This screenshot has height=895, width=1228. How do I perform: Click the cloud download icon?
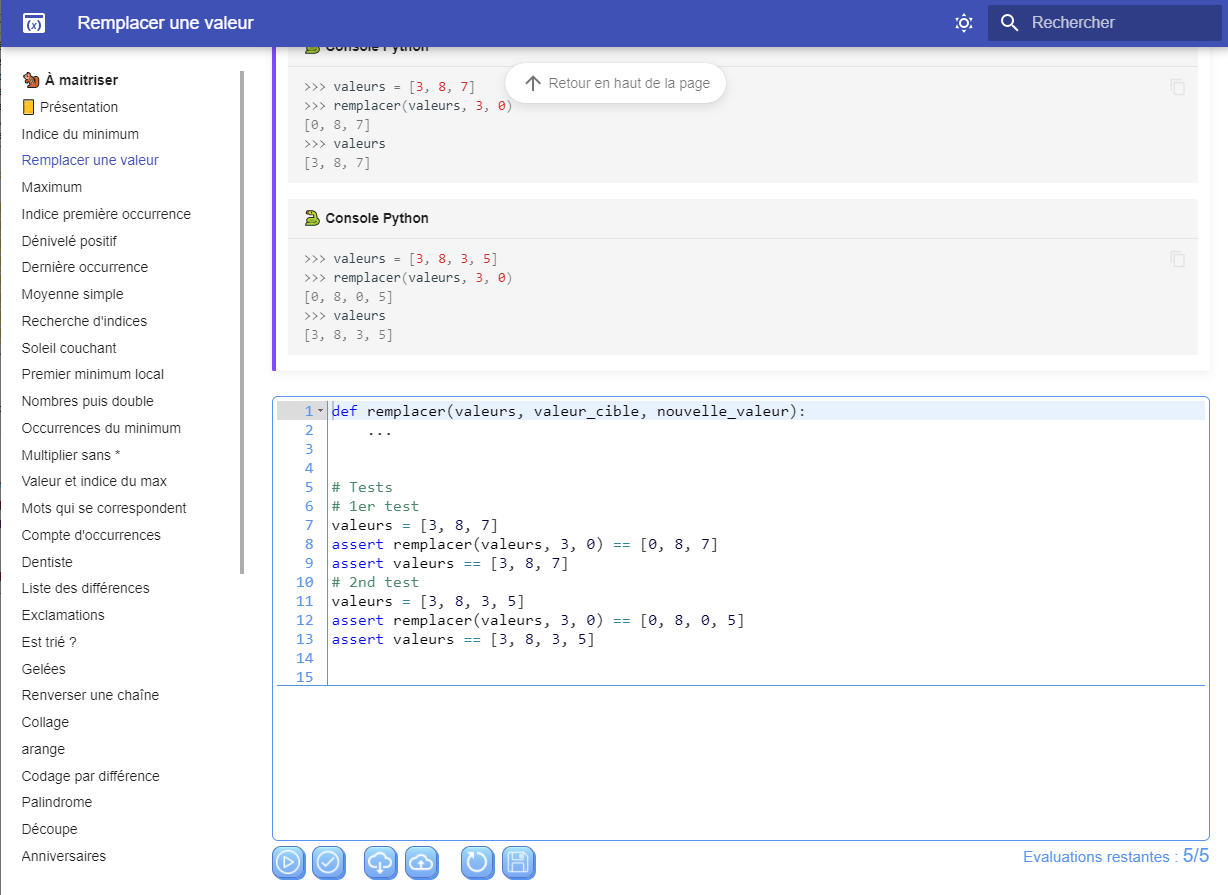(x=381, y=862)
